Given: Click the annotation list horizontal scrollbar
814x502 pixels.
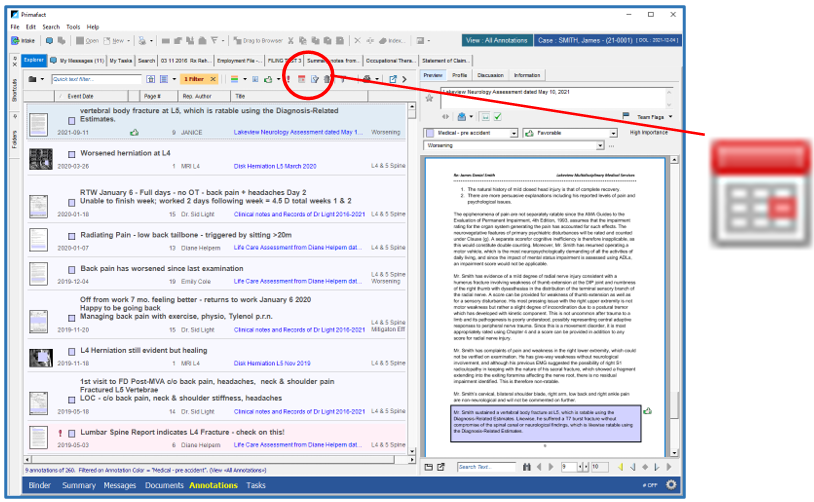Looking at the screenshot, I should [x=220, y=459].
